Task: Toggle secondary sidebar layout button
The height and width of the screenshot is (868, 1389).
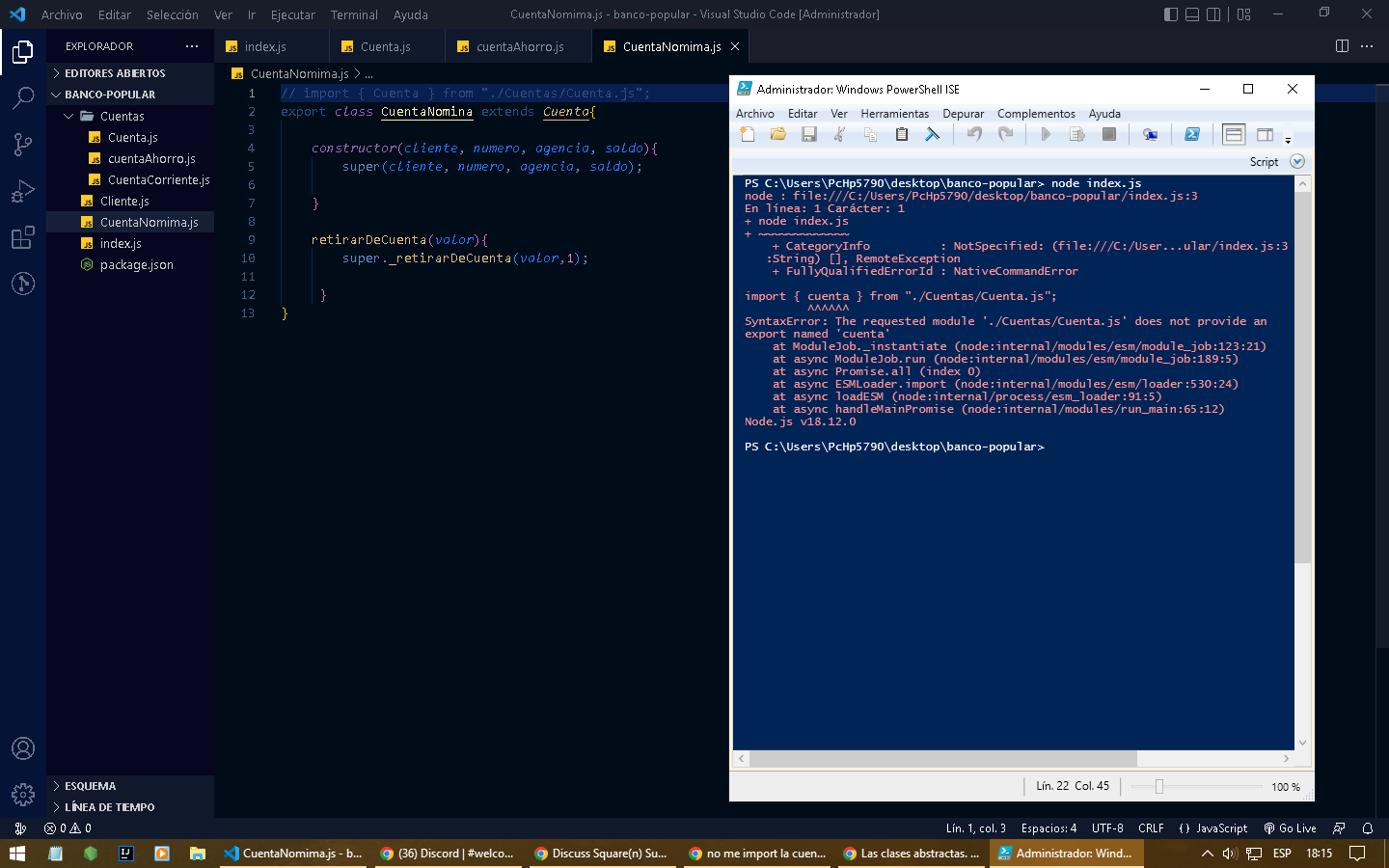Action: [1213, 14]
